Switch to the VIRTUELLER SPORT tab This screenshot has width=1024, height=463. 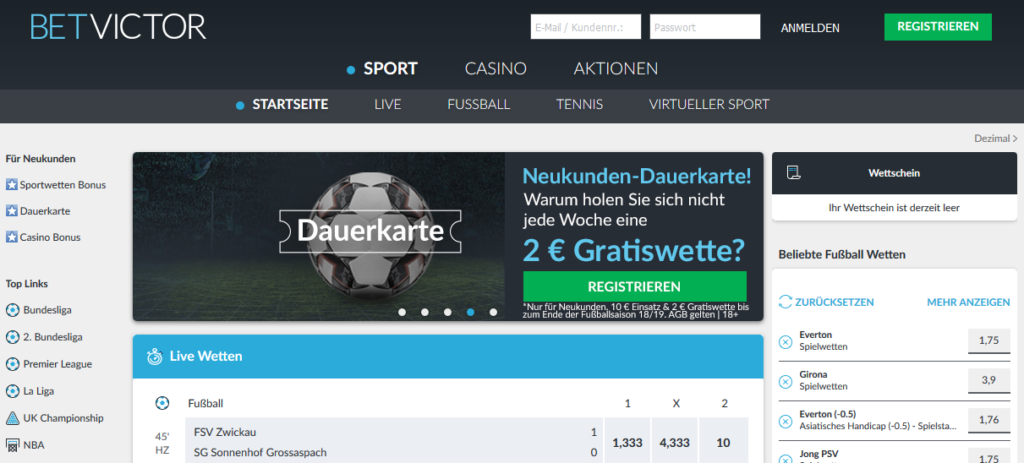pos(709,104)
